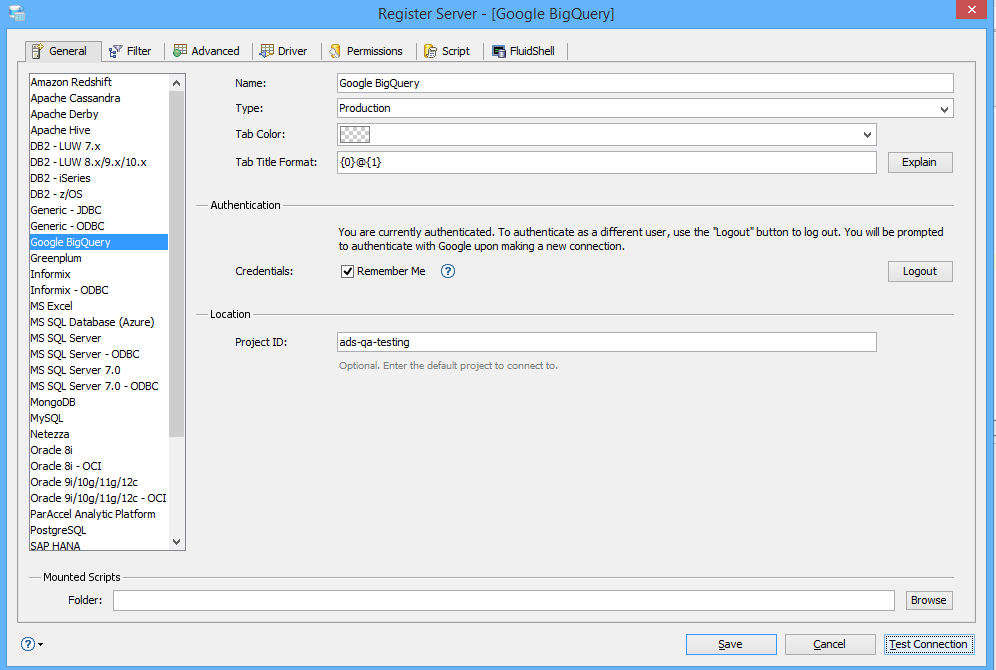Click the application icon in title bar
Image resolution: width=996 pixels, height=670 pixels.
pos(17,13)
